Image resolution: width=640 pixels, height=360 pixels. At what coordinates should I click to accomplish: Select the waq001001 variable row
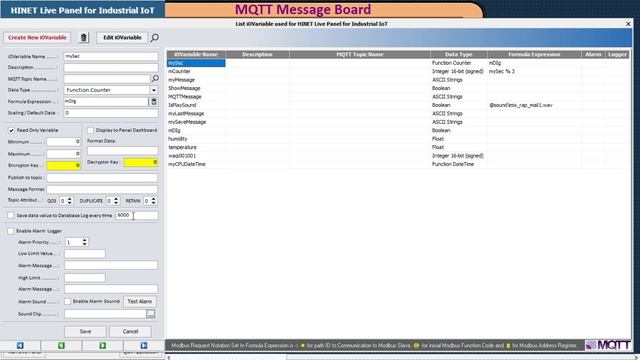398,156
